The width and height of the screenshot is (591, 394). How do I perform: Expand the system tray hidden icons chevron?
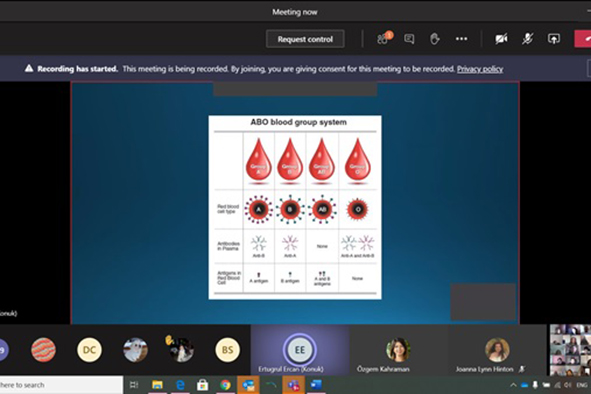click(x=513, y=385)
